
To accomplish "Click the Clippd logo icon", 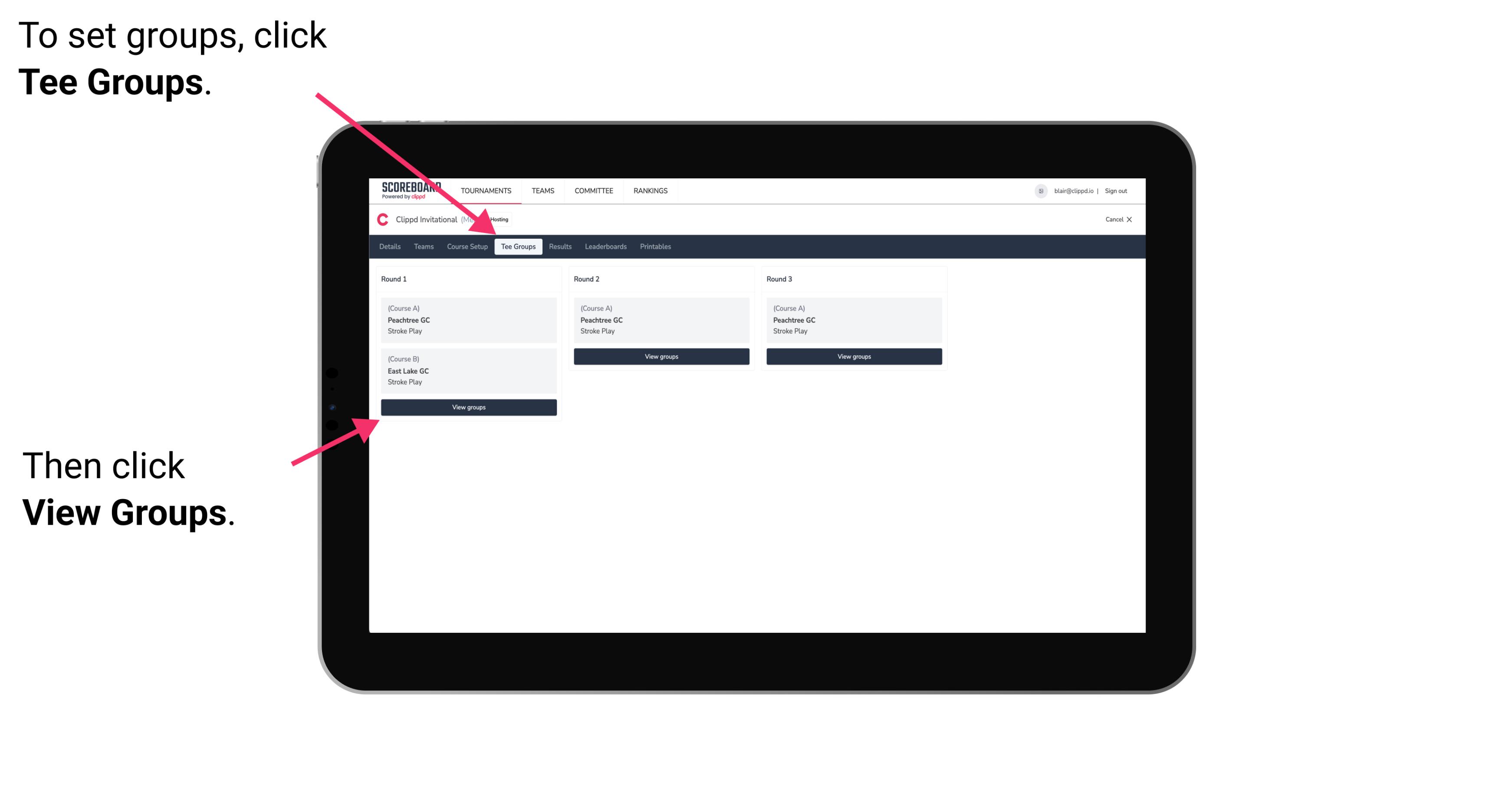I will [380, 220].
